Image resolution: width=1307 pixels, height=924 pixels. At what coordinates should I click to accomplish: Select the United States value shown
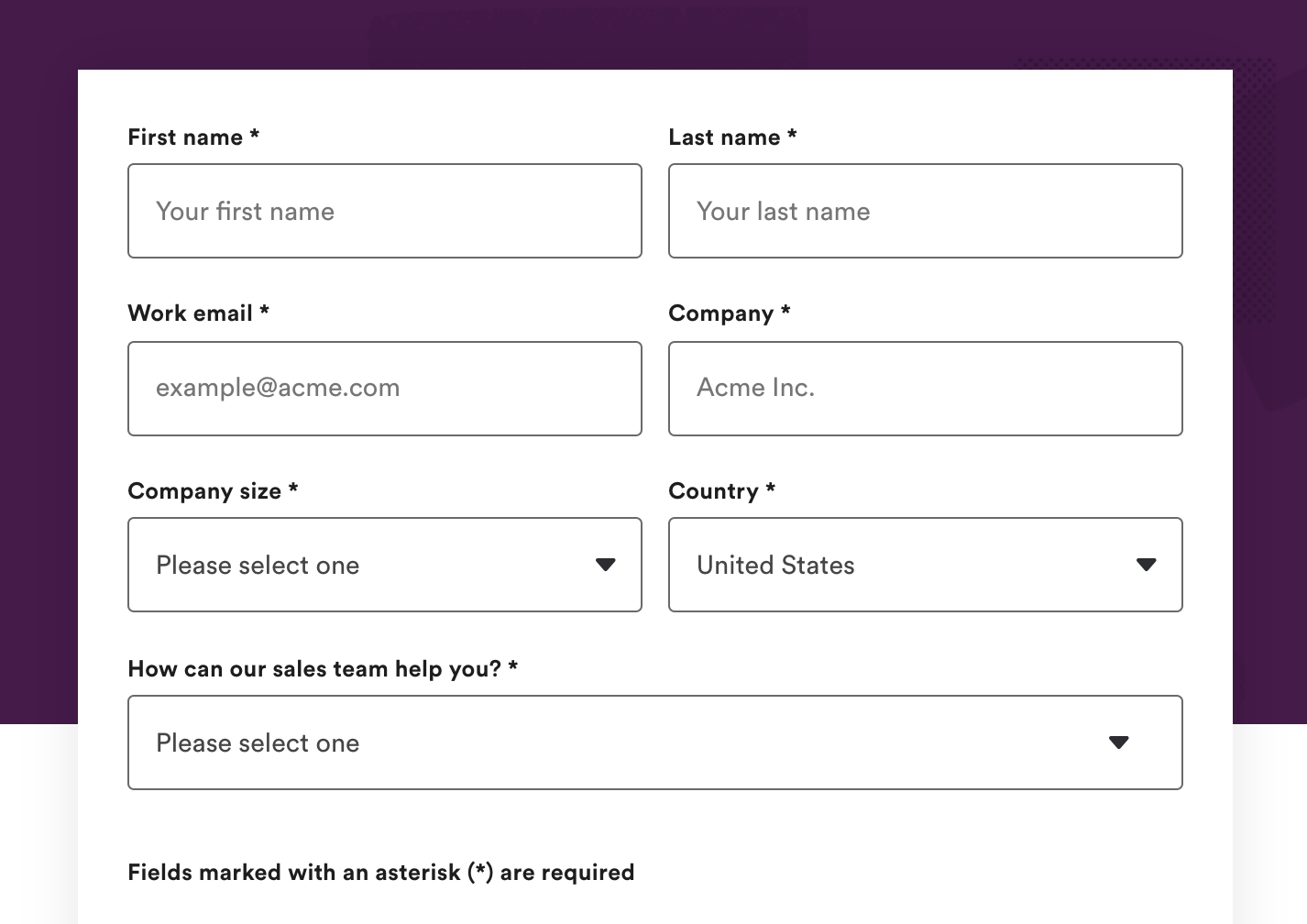pyautogui.click(x=775, y=565)
